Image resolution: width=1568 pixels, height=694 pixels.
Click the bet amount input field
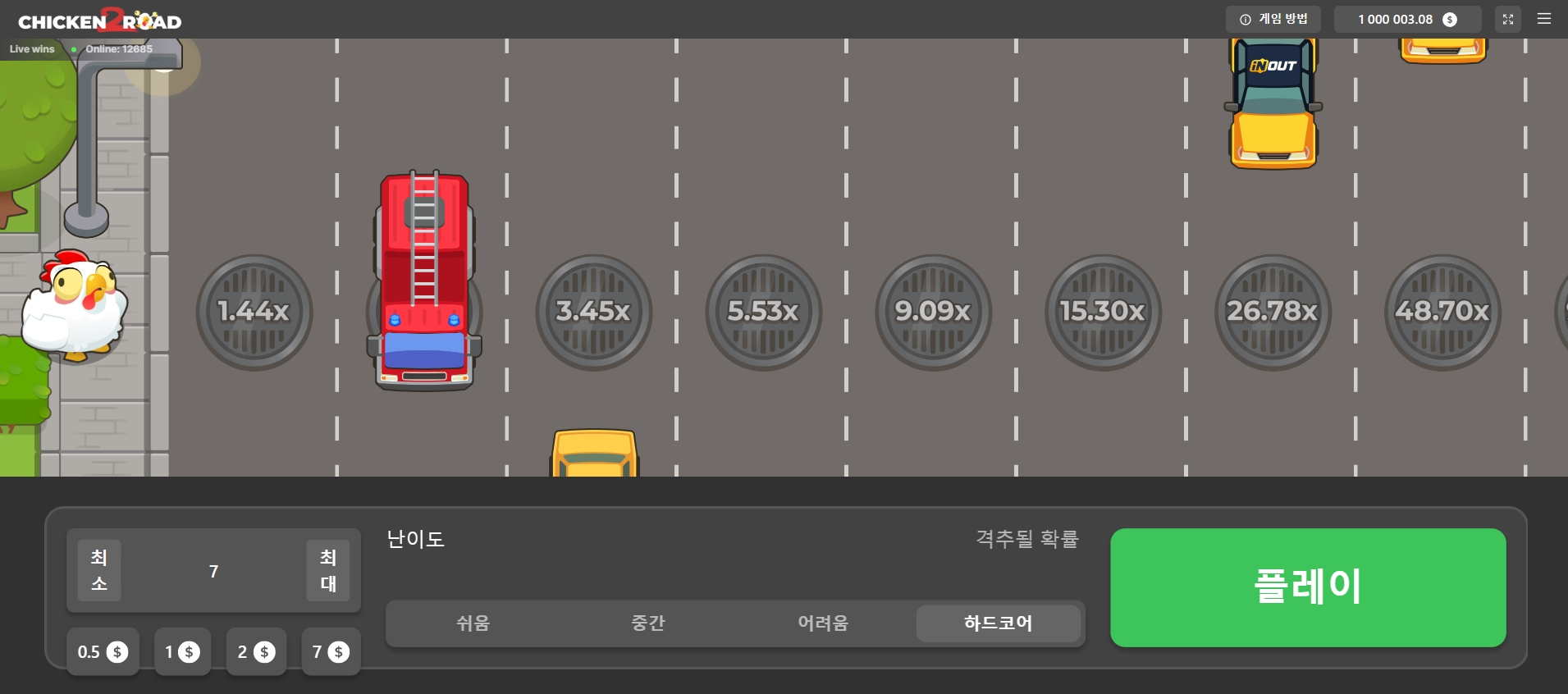tap(213, 571)
